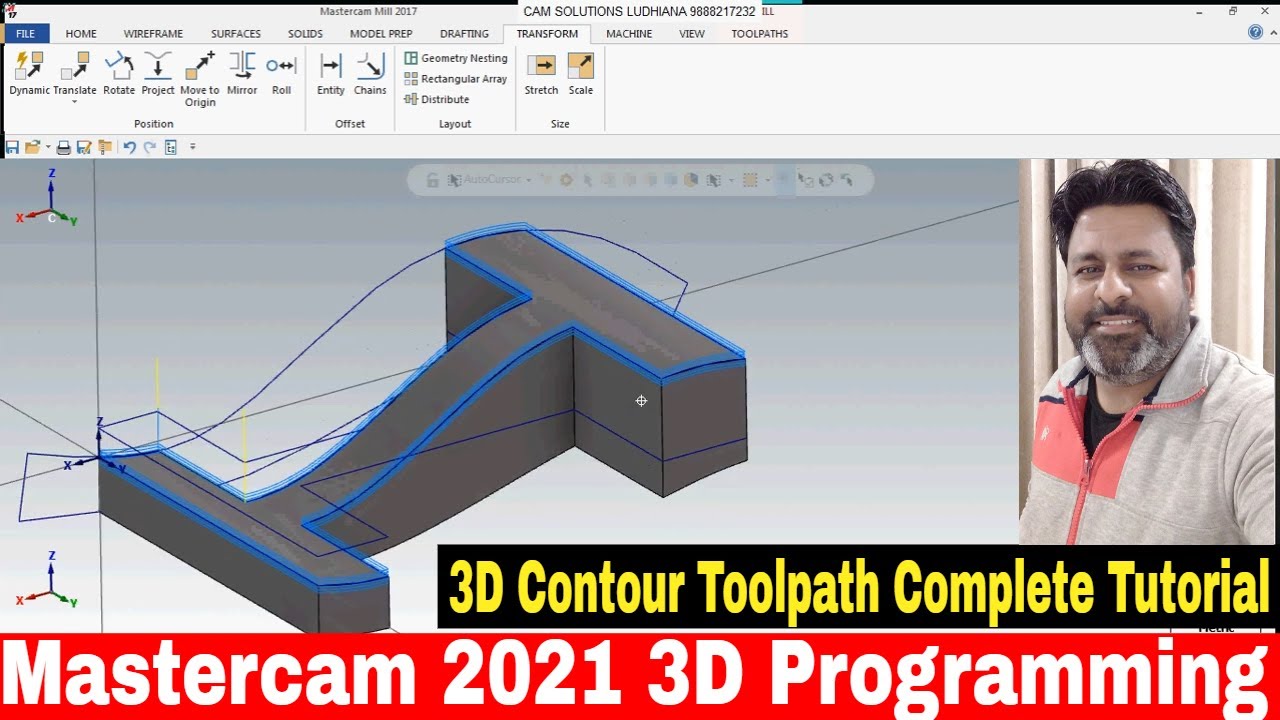This screenshot has width=1280, height=720.
Task: Click the Offset group label
Action: pyautogui.click(x=350, y=124)
